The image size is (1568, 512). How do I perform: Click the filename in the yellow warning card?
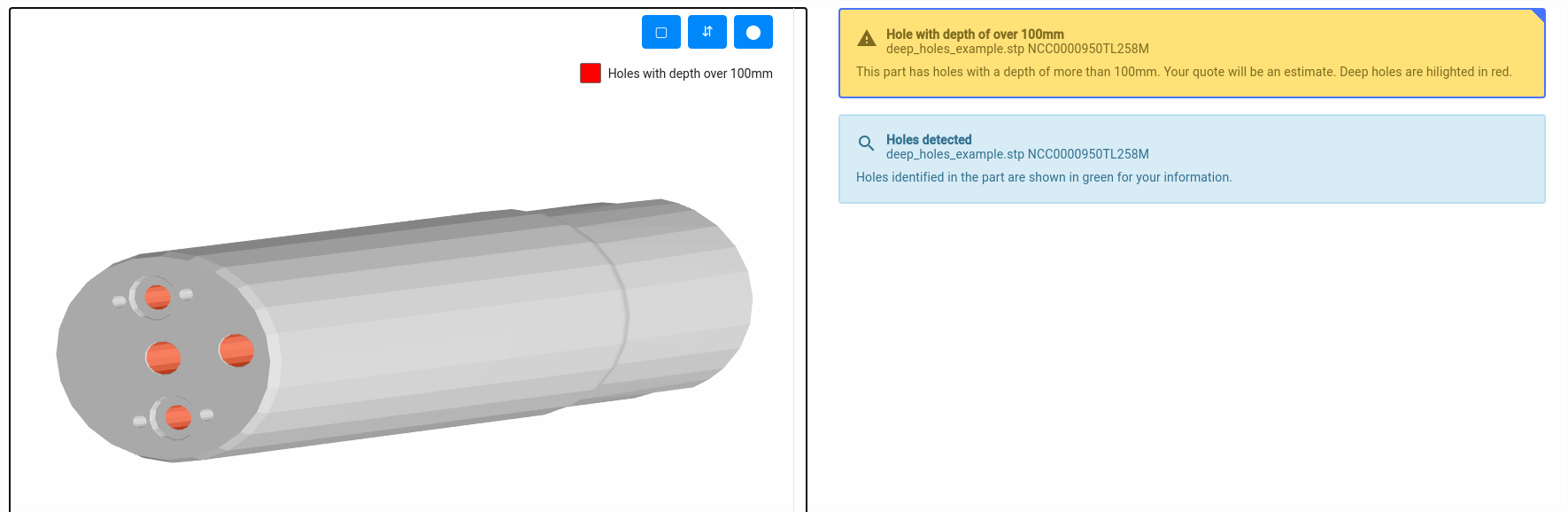click(1017, 49)
